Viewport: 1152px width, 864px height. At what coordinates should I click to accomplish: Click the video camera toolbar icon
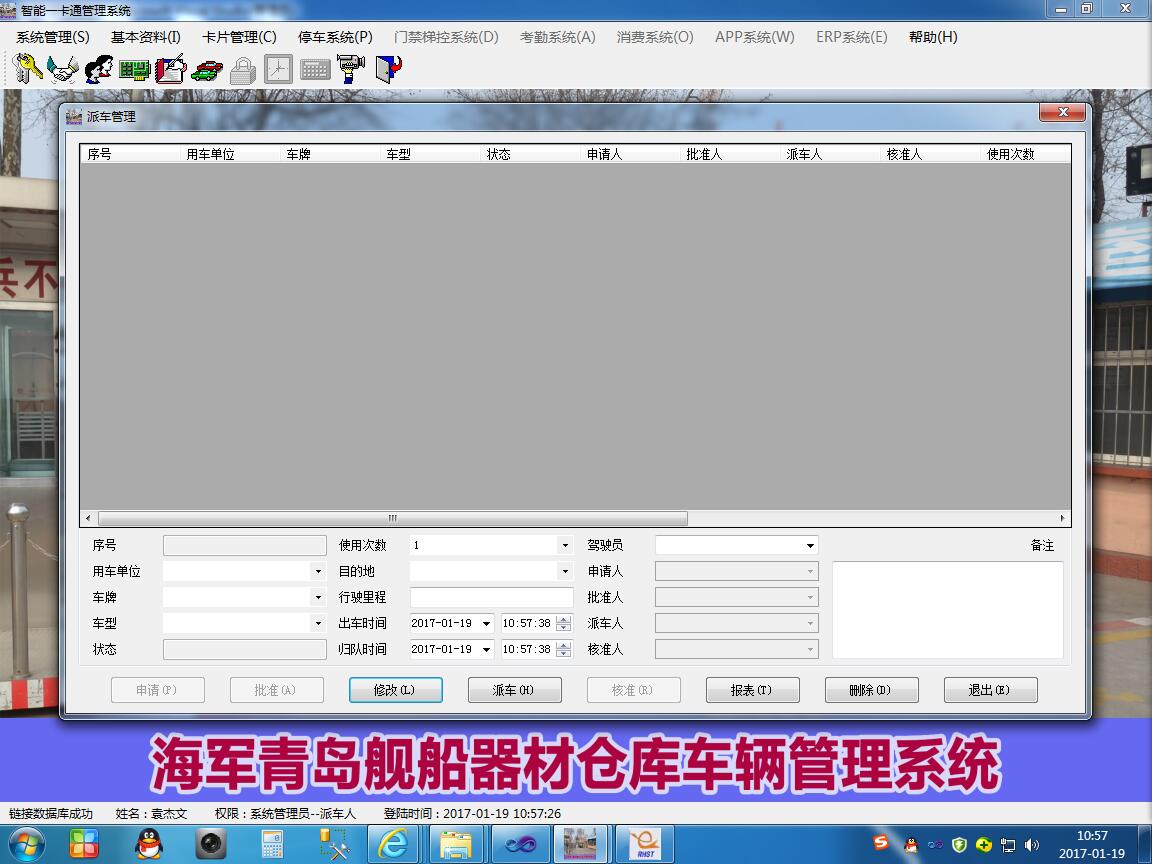pyautogui.click(x=351, y=68)
